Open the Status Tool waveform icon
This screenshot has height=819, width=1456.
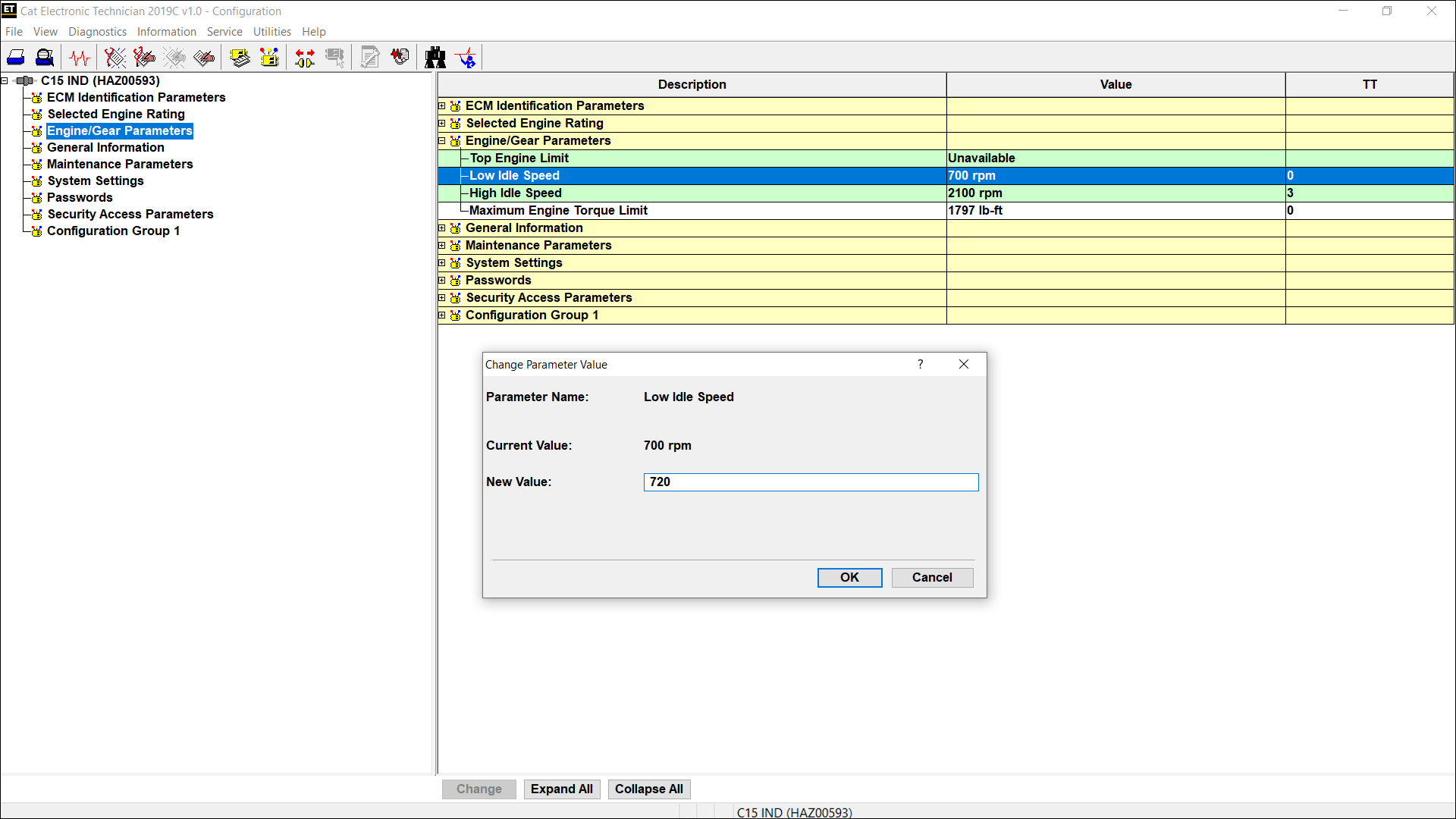pos(79,58)
